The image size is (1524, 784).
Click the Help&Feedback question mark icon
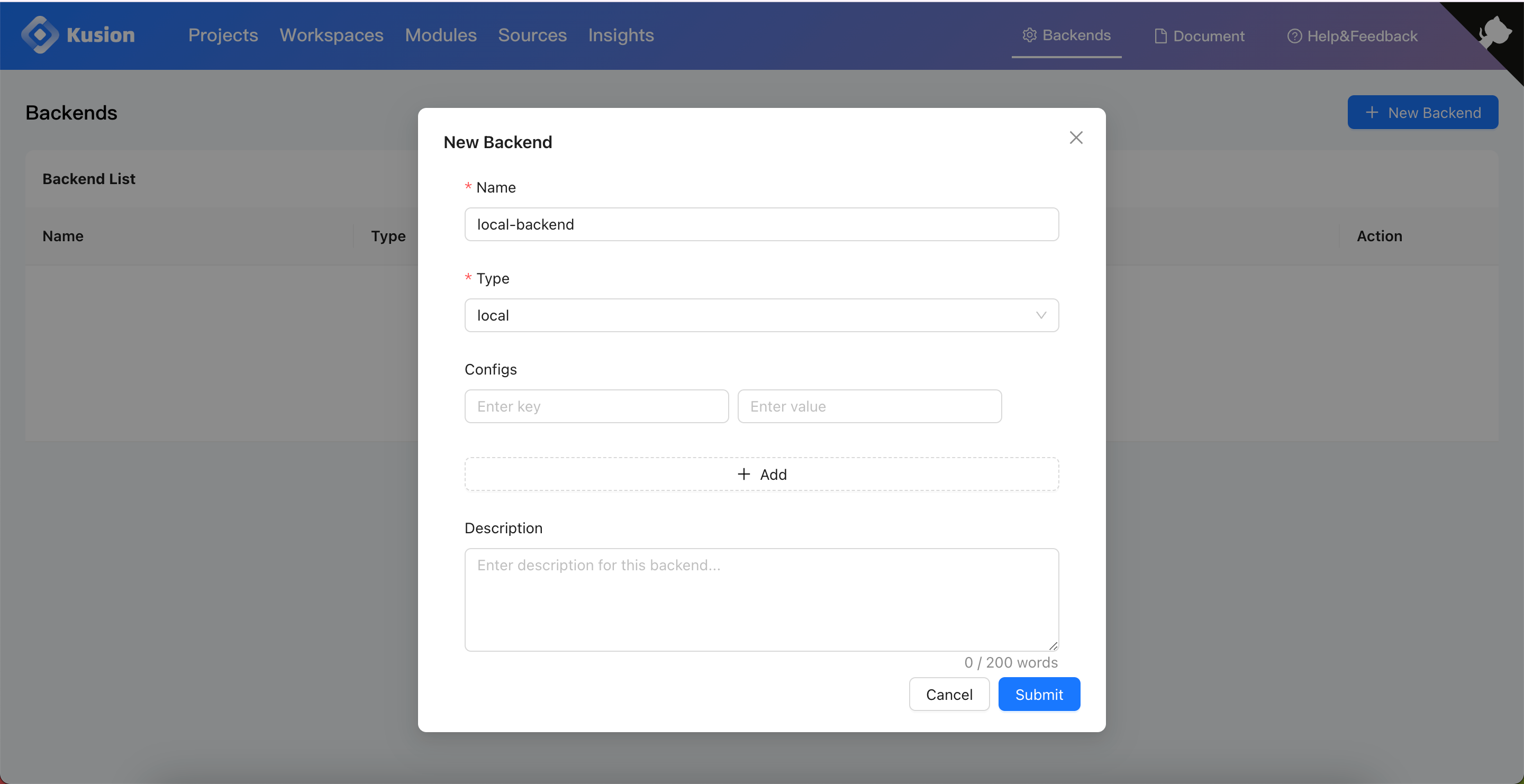1295,35
